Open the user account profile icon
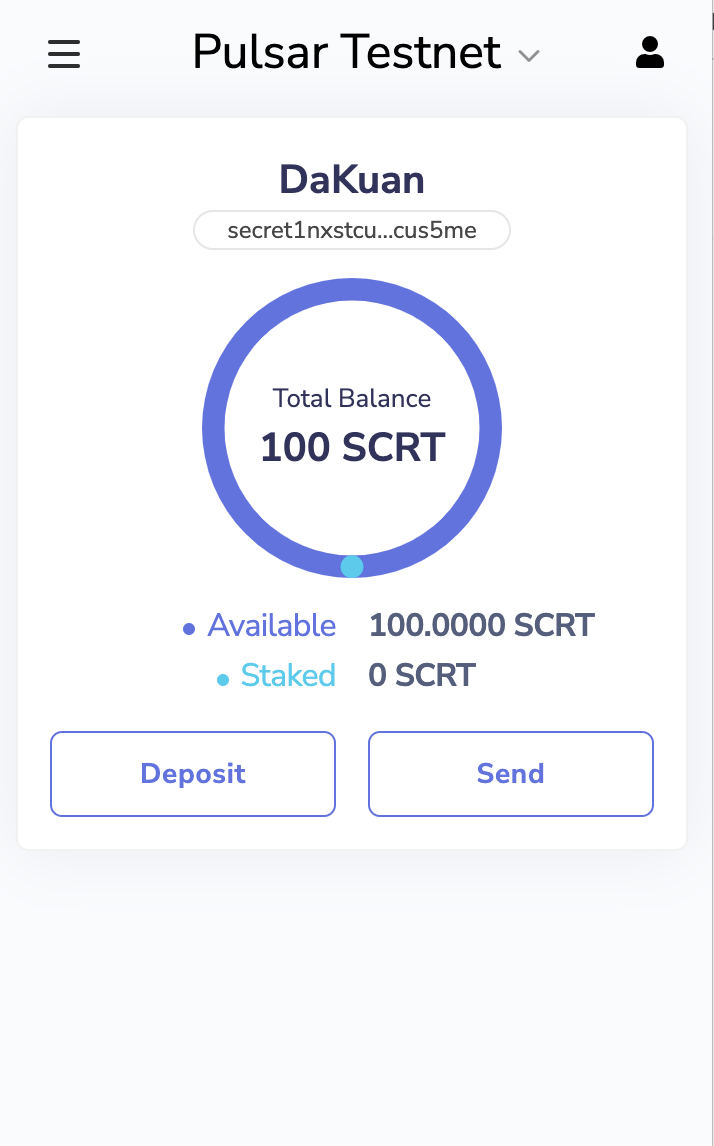This screenshot has height=1146, width=714. (650, 53)
